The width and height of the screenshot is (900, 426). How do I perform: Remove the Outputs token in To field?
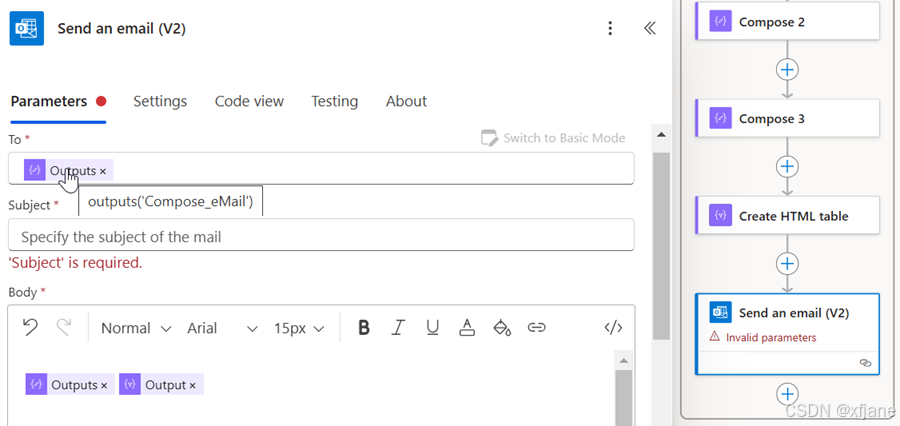point(103,171)
